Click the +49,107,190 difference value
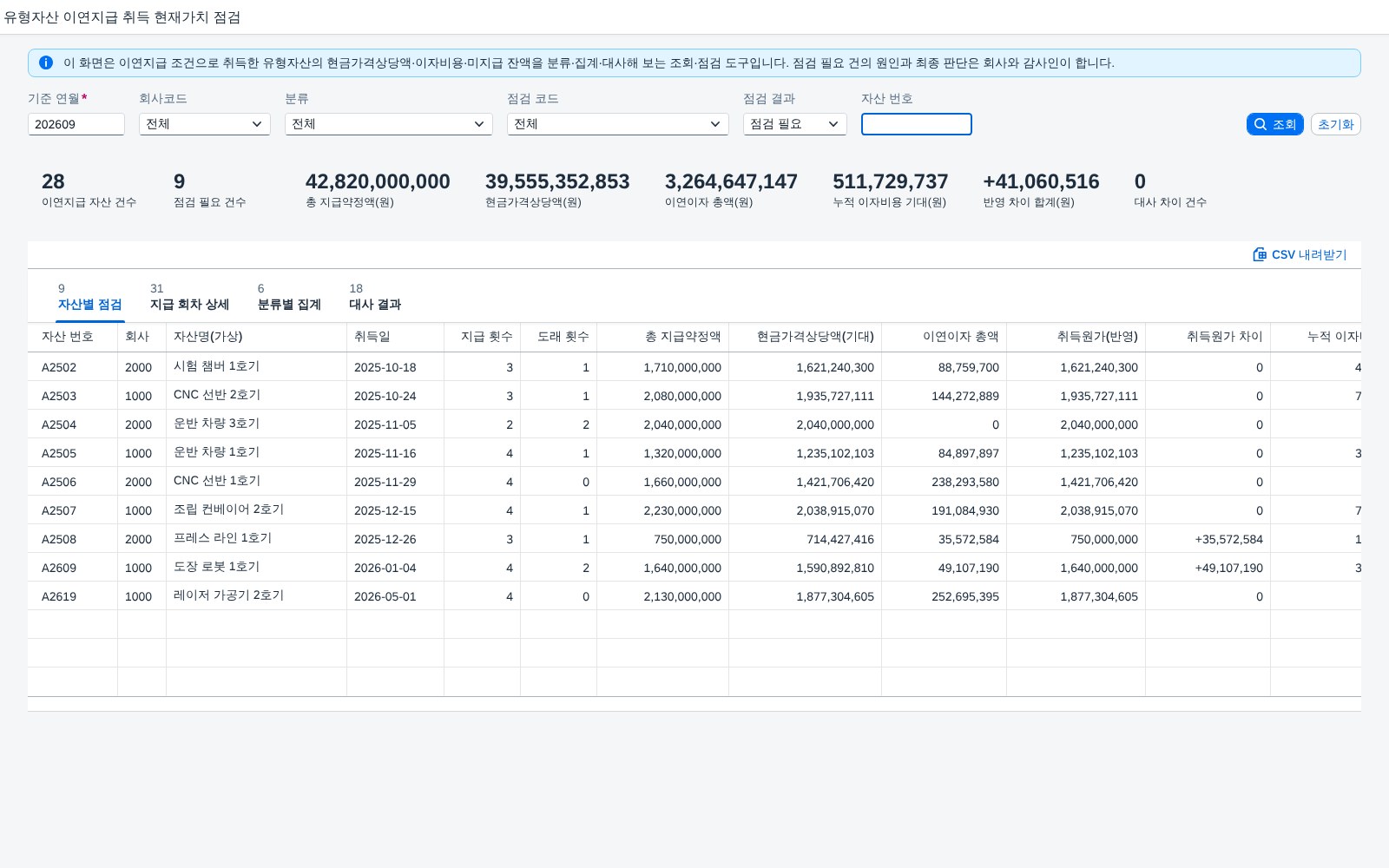The image size is (1389, 868). coord(1228,568)
